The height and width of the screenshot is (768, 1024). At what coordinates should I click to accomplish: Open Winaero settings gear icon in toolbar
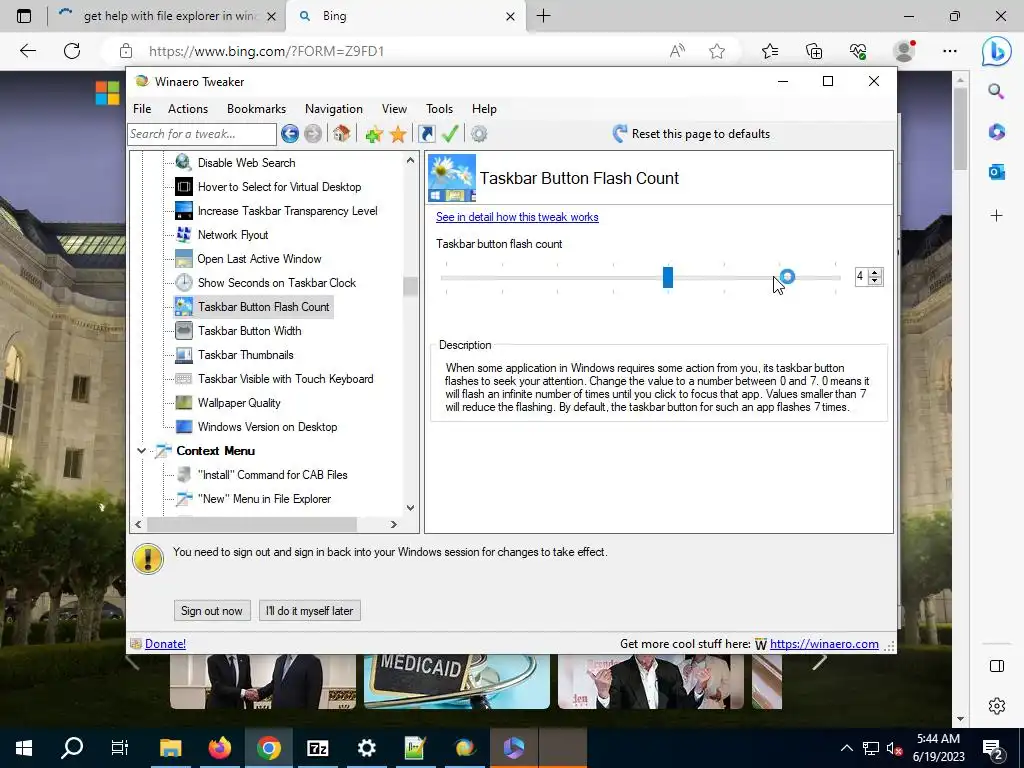pyautogui.click(x=479, y=134)
